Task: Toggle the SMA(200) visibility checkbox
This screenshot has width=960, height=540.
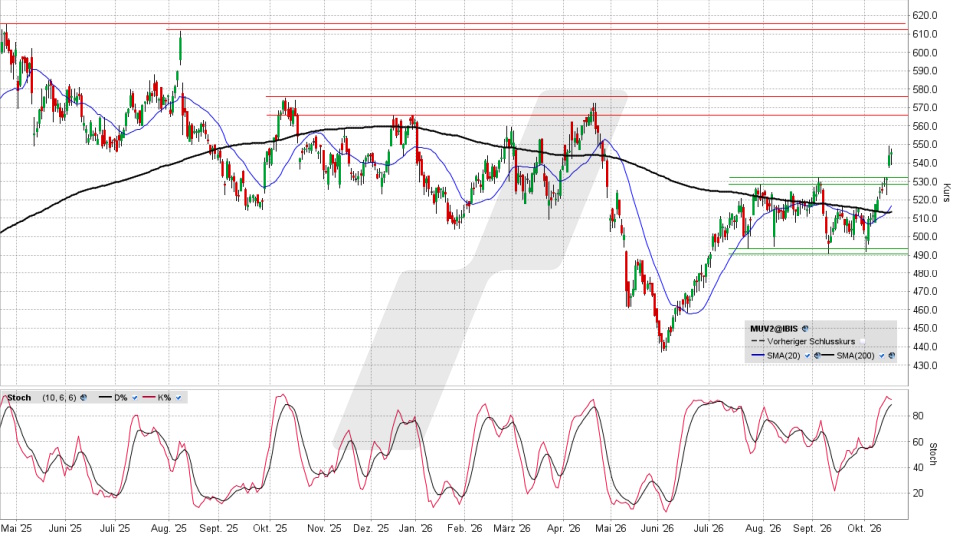Action: click(x=882, y=356)
